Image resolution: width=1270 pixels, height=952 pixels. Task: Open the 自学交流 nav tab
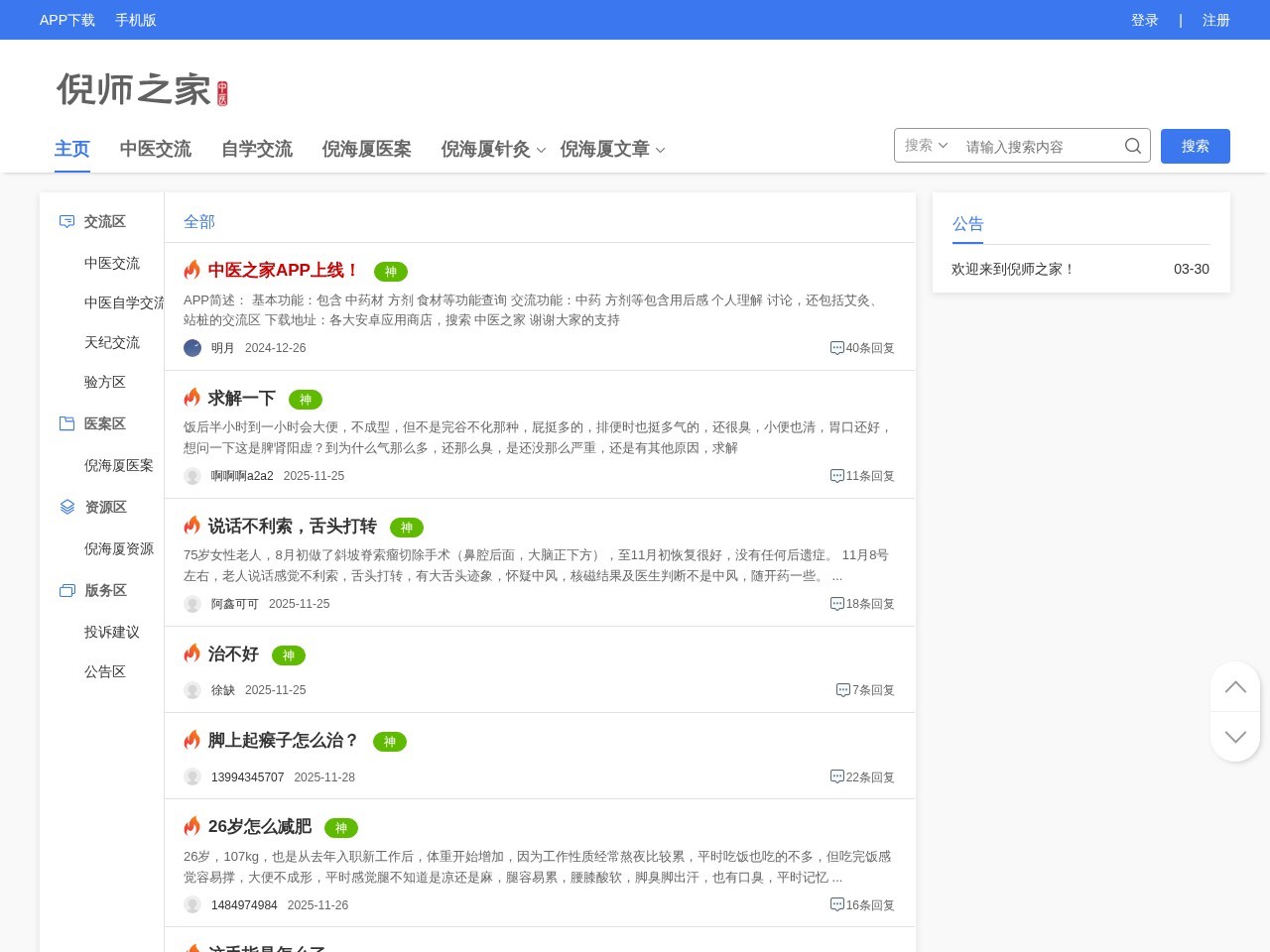click(x=257, y=149)
